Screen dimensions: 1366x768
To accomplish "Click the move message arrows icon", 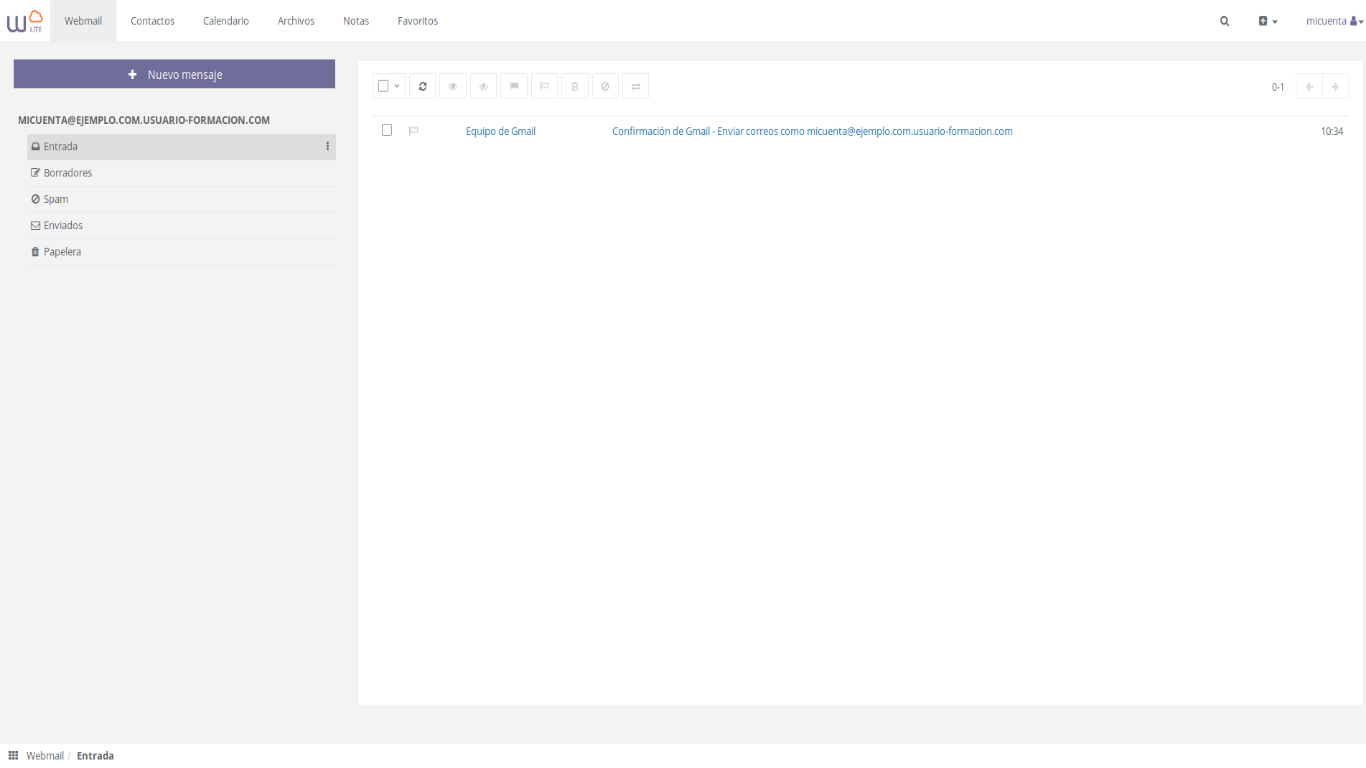I will click(635, 87).
